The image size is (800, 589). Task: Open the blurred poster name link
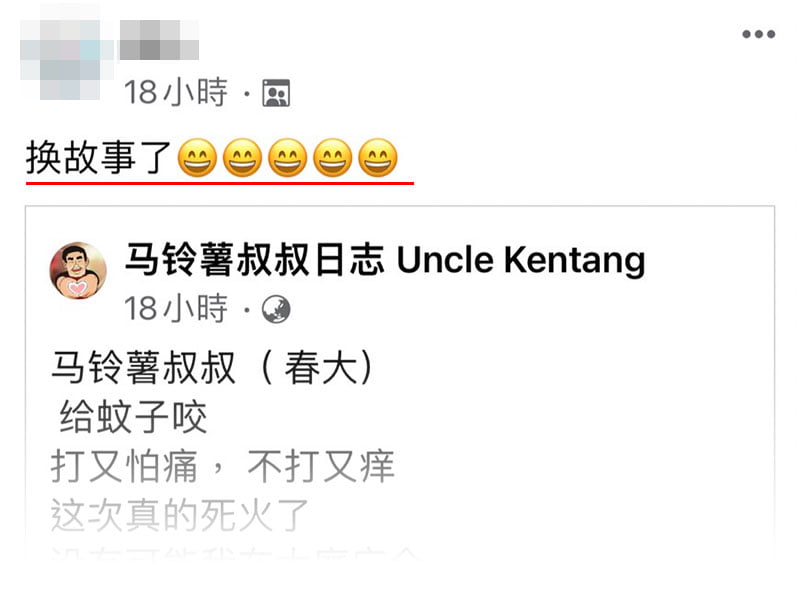[x=159, y=40]
